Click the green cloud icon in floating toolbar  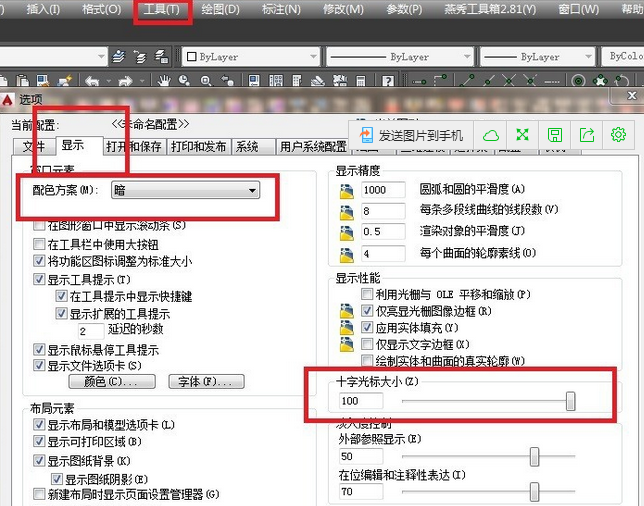491,134
